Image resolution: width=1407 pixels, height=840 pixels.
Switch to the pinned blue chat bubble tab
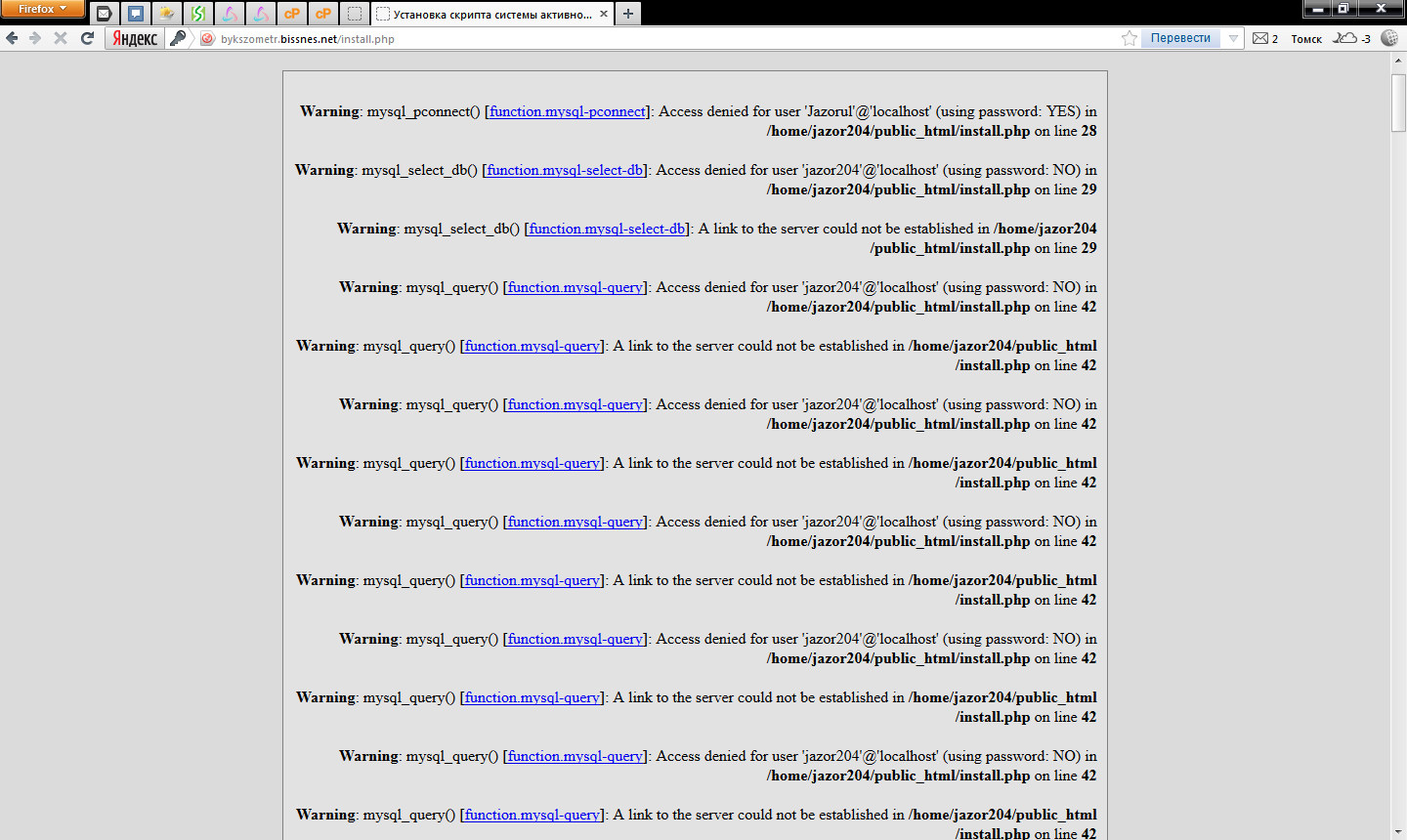pos(136,14)
